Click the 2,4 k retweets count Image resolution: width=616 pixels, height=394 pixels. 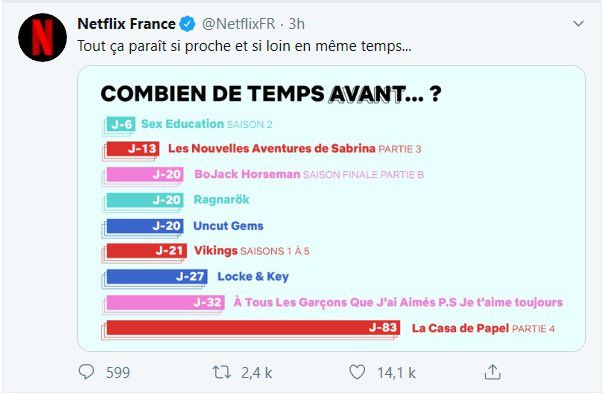[x=257, y=372]
